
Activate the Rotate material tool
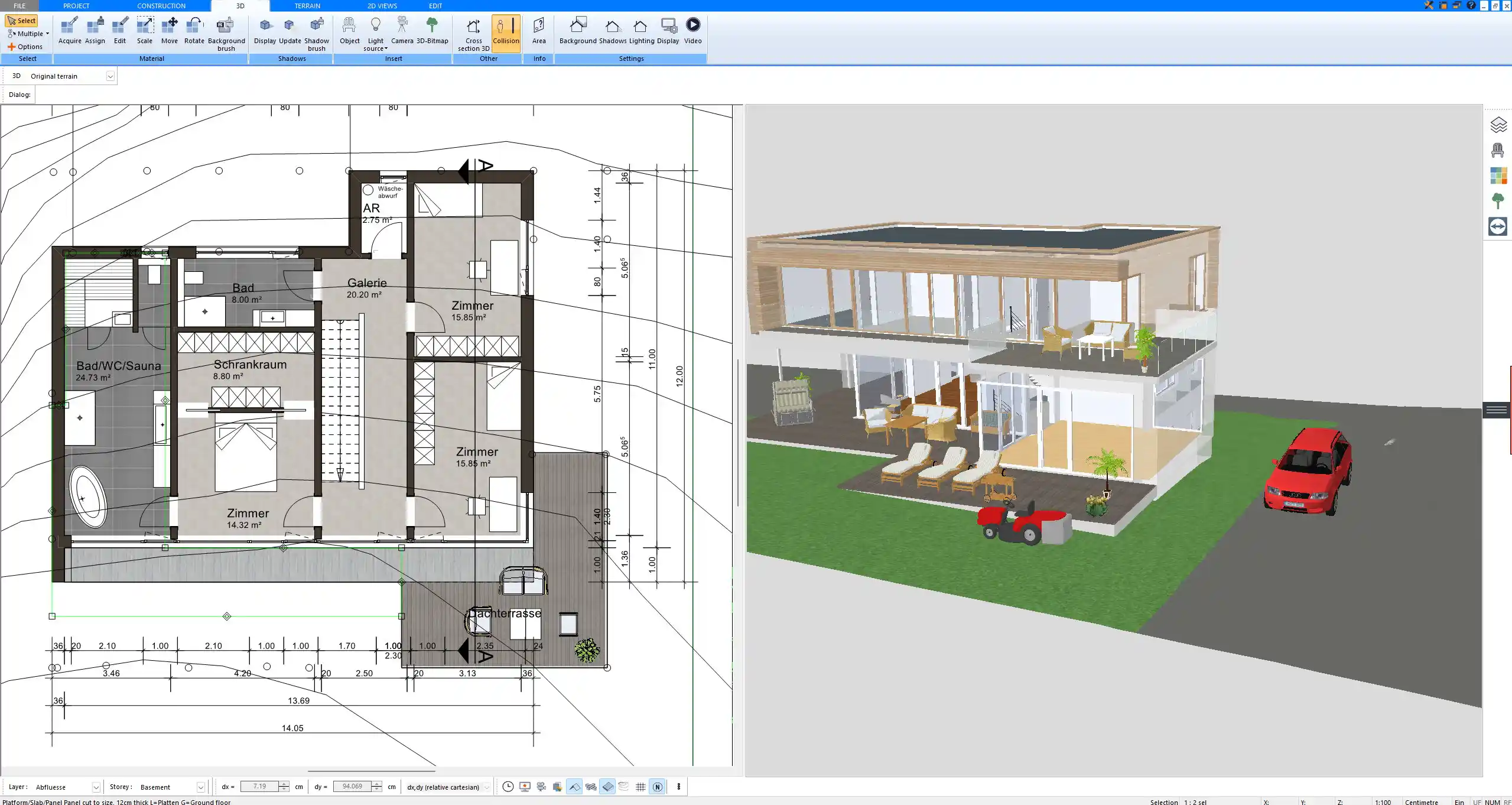pos(194,31)
